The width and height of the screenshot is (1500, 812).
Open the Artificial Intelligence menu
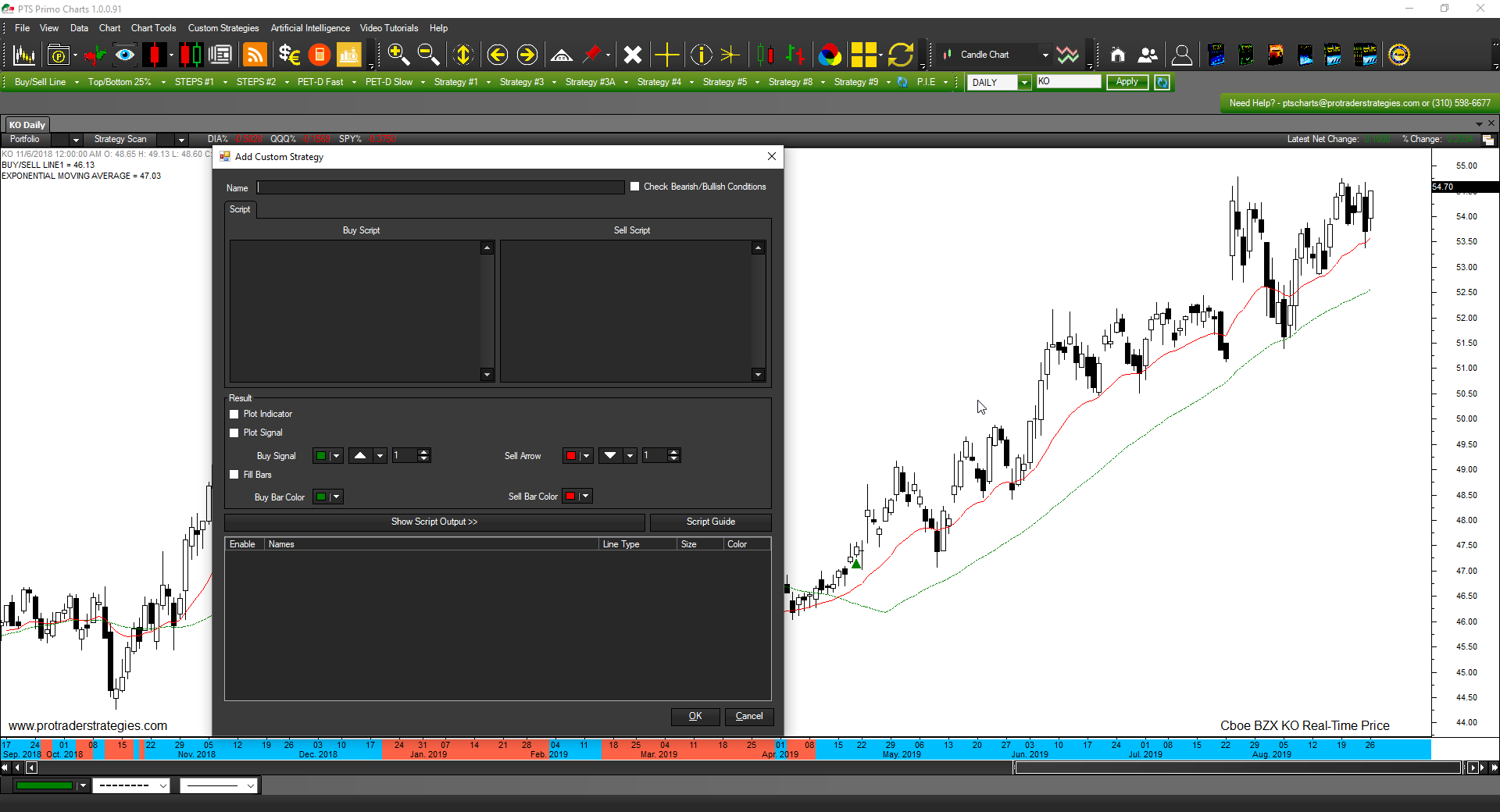point(309,28)
